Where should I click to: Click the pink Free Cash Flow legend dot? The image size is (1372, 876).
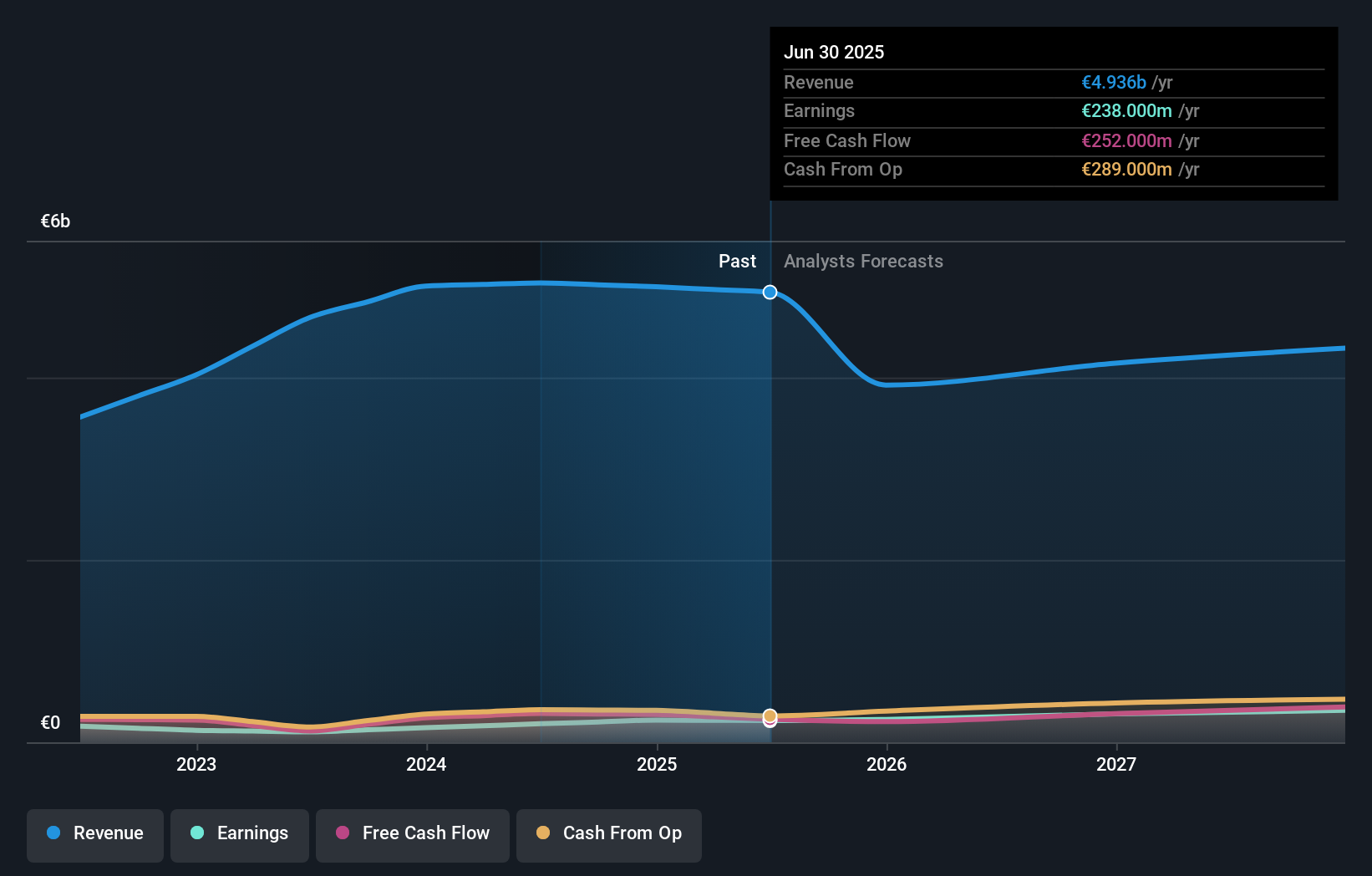pos(344,833)
